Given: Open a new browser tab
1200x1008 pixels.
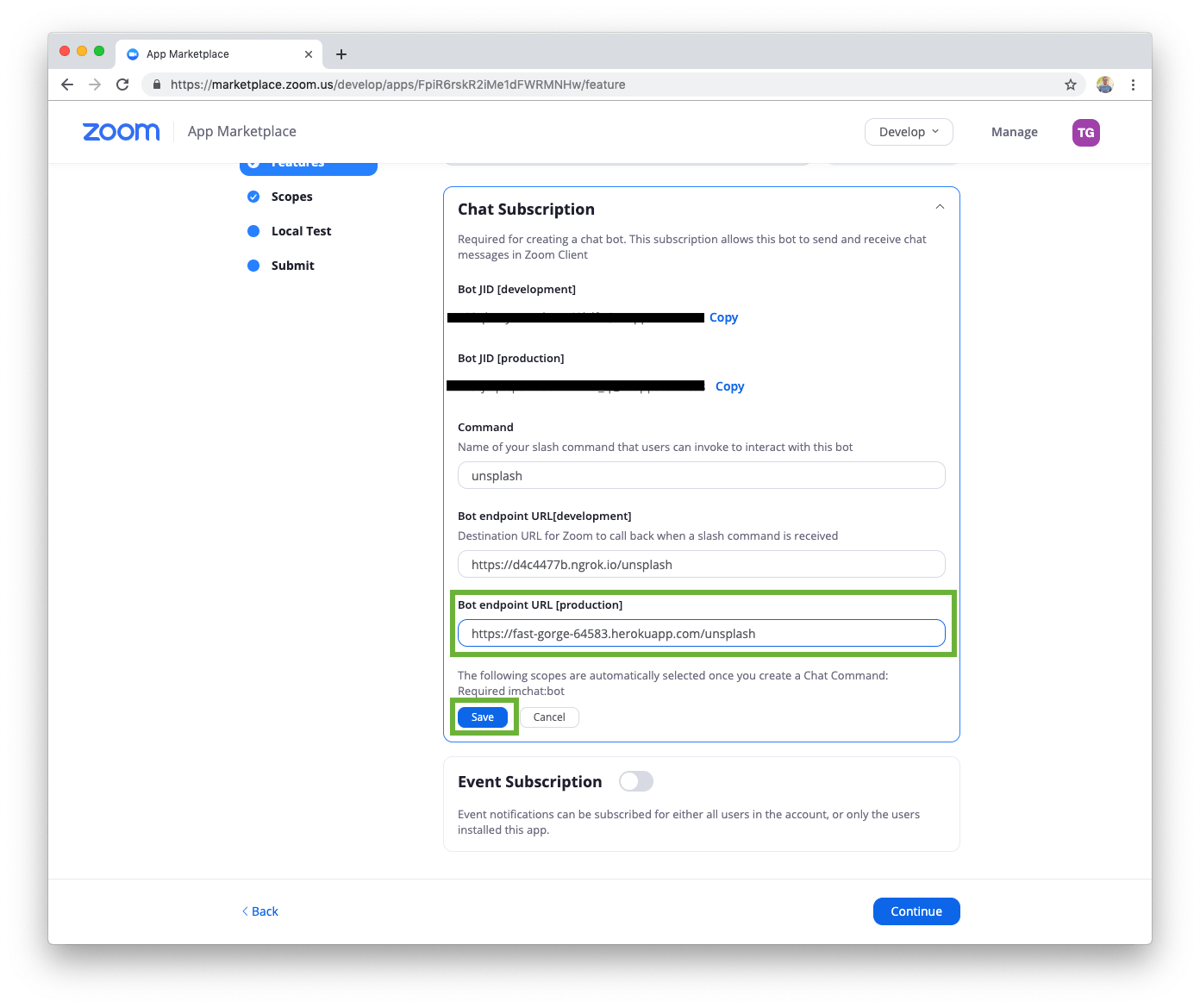Looking at the screenshot, I should pyautogui.click(x=341, y=54).
